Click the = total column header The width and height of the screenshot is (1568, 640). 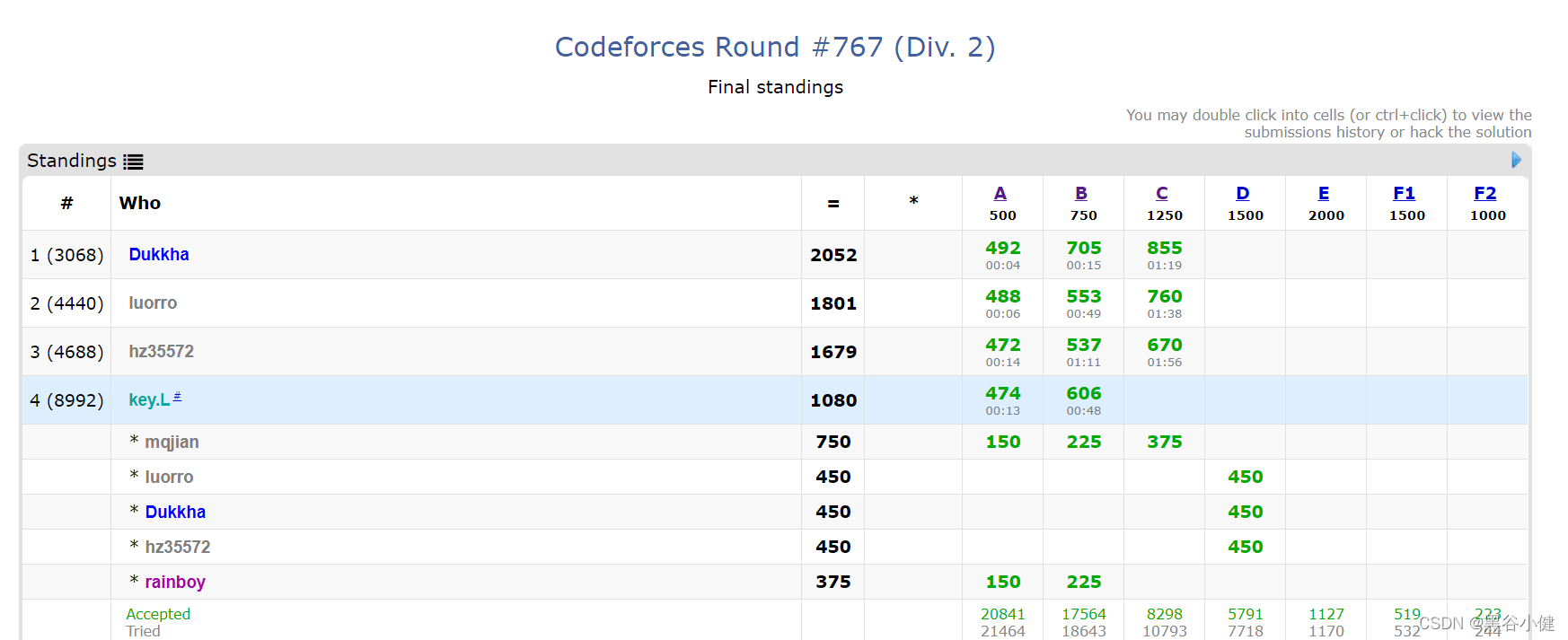pyautogui.click(x=833, y=204)
